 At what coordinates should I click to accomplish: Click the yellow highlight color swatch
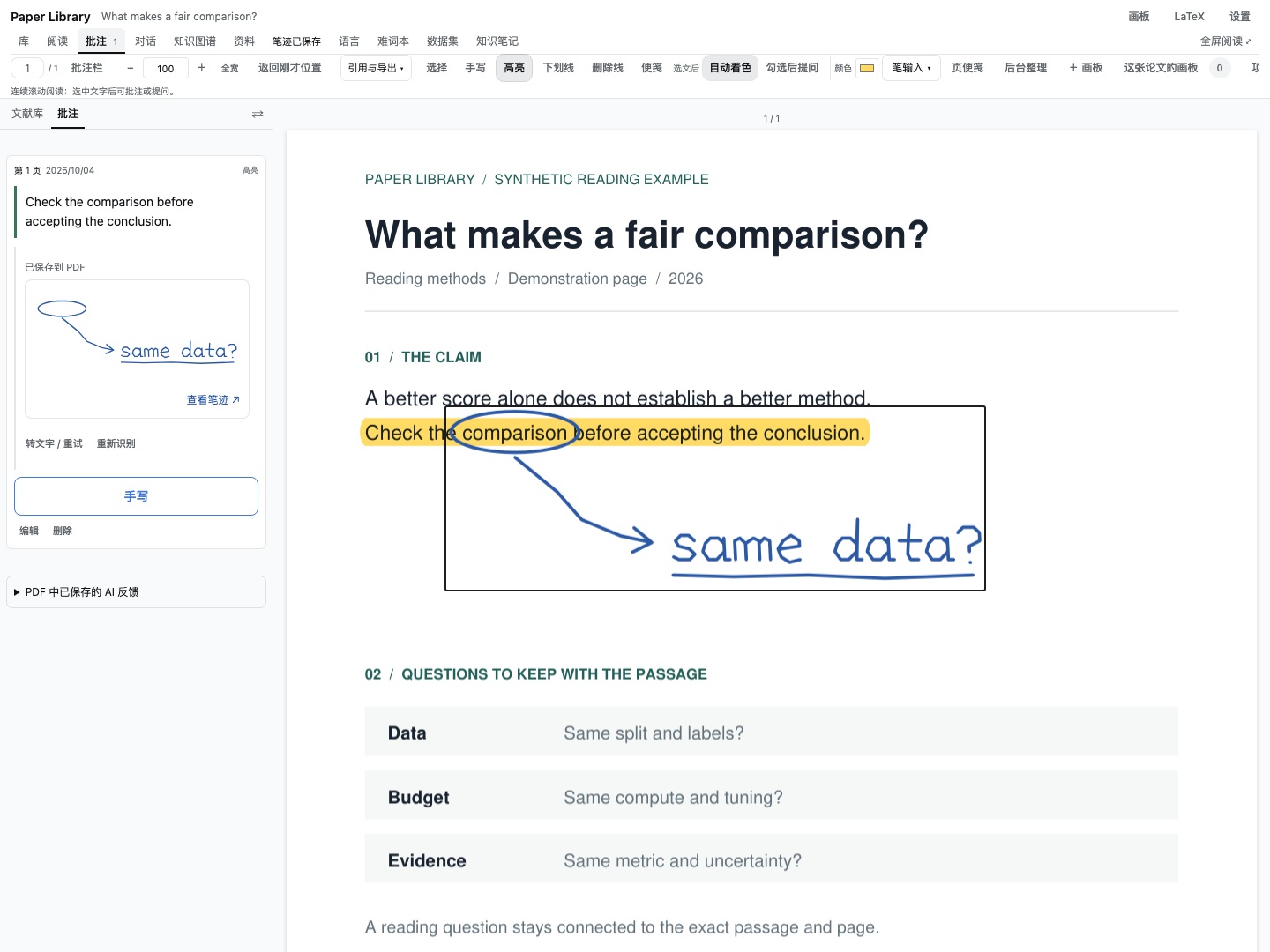pos(867,68)
